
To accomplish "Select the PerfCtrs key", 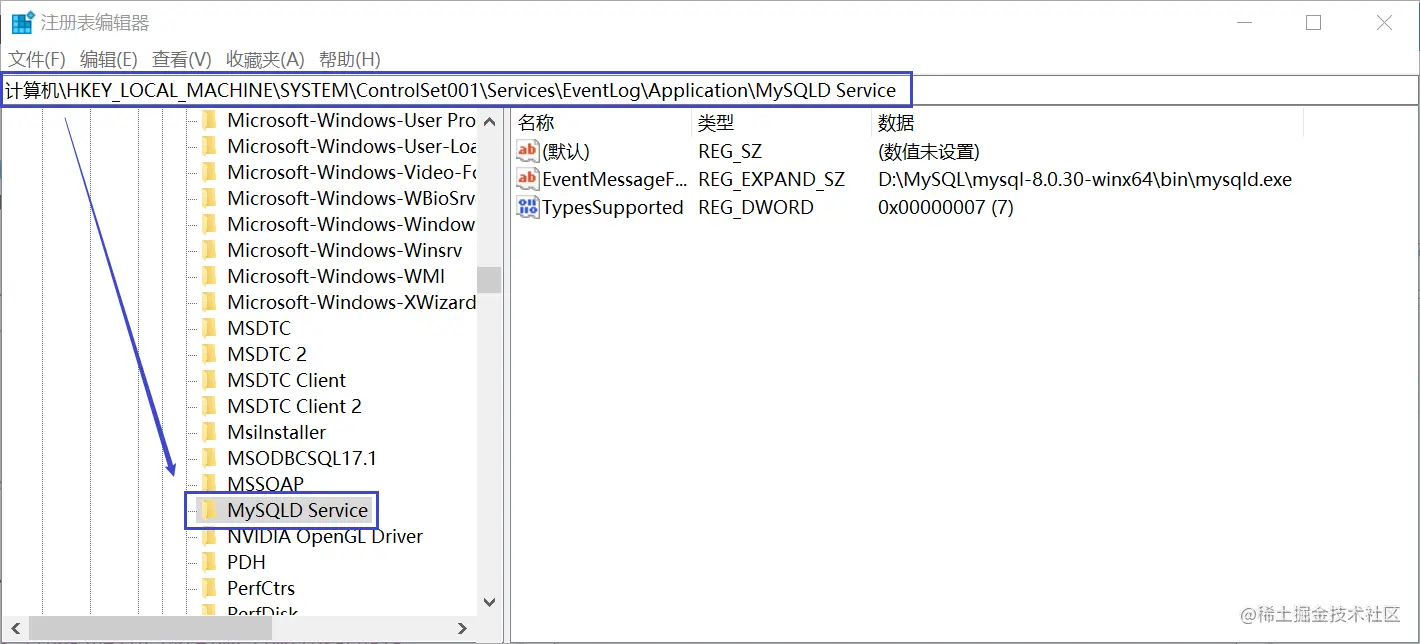I will click(261, 588).
